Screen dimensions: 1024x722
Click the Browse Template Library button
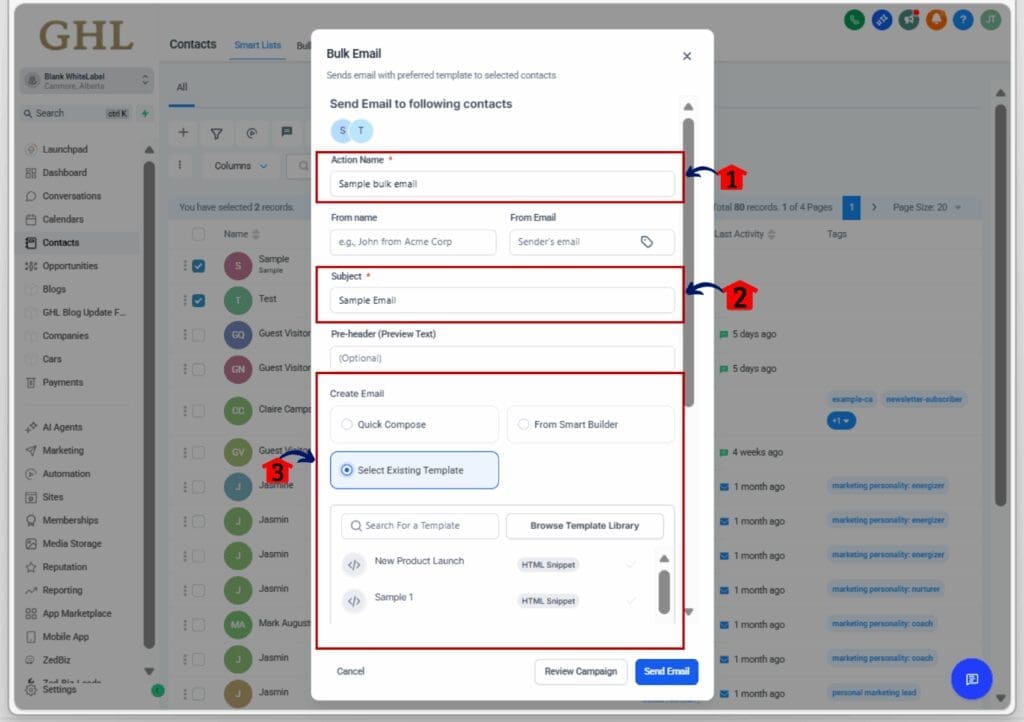click(584, 526)
